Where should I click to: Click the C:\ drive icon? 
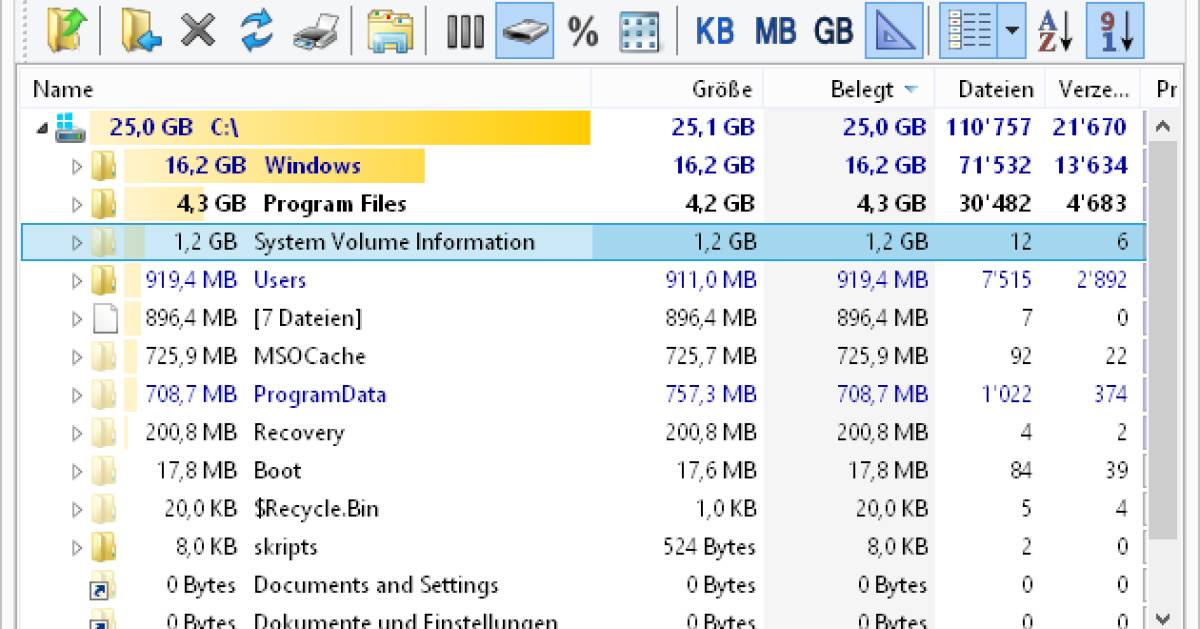pyautogui.click(x=70, y=127)
